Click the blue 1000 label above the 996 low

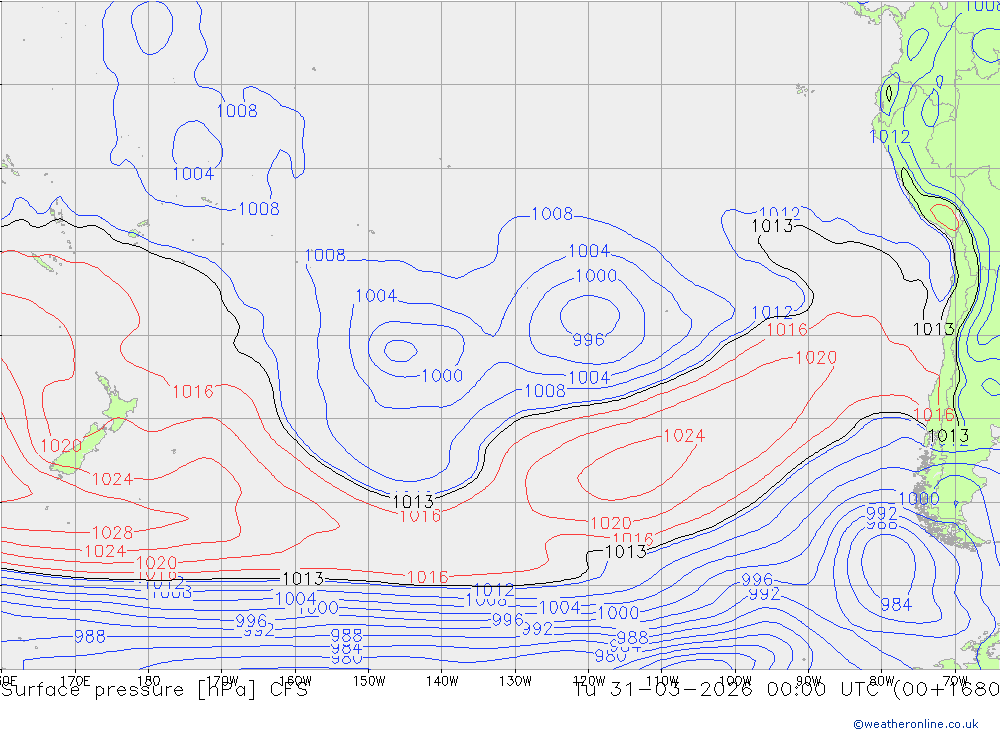(596, 276)
